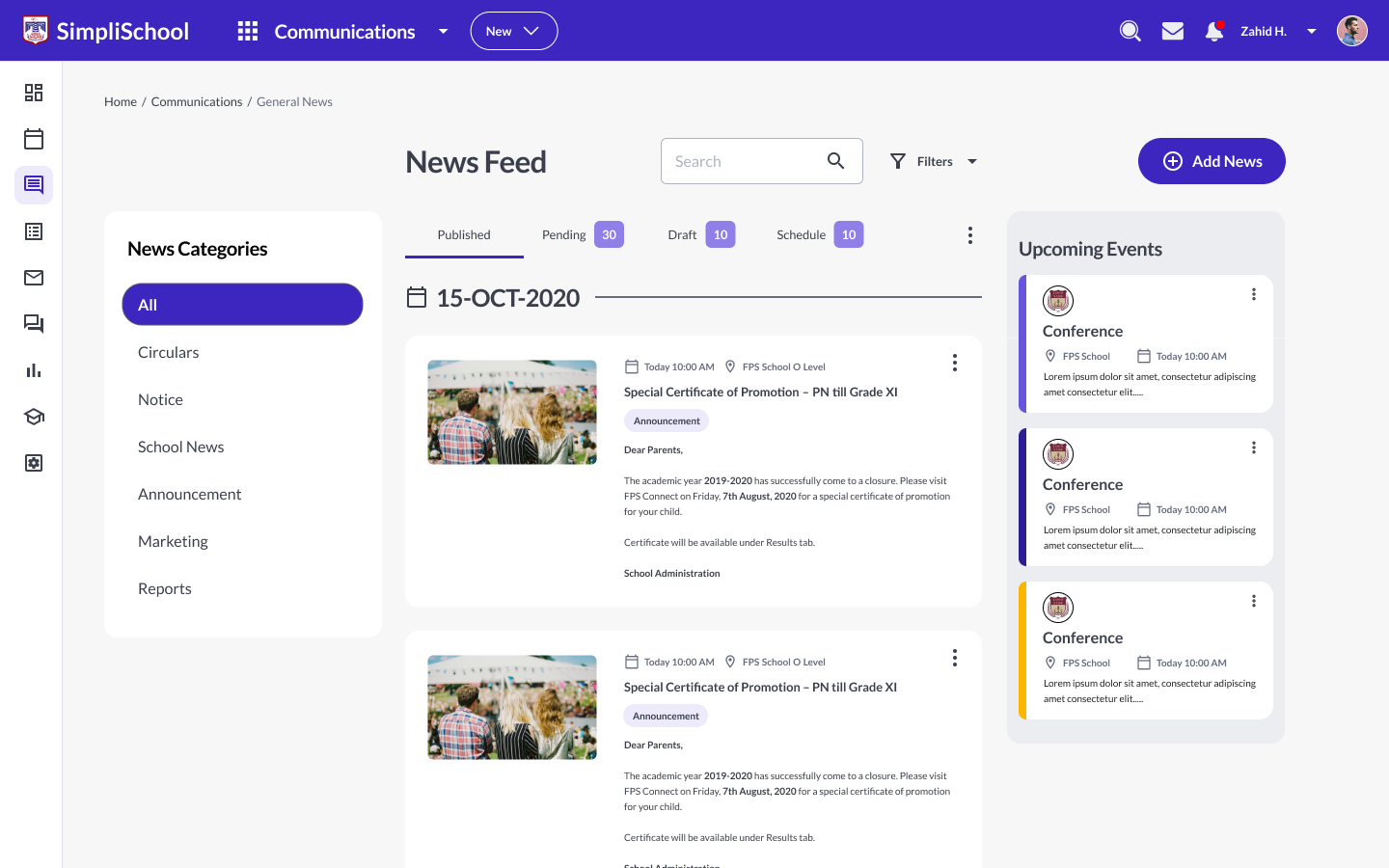Switch to the Draft tab
Viewport: 1389px width, 868px height.
coord(701,235)
